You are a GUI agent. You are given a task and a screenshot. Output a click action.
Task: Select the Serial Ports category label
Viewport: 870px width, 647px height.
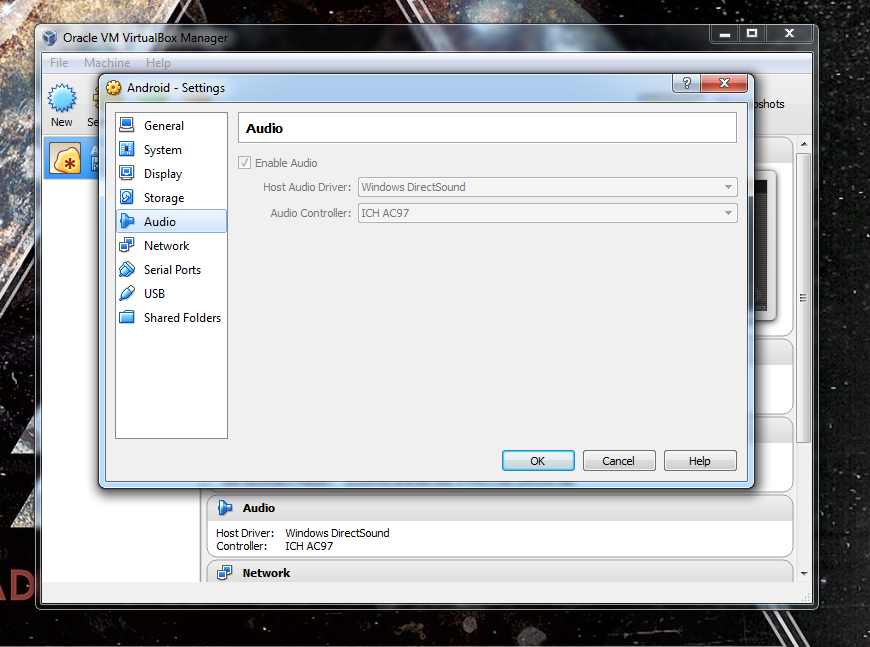pyautogui.click(x=172, y=270)
